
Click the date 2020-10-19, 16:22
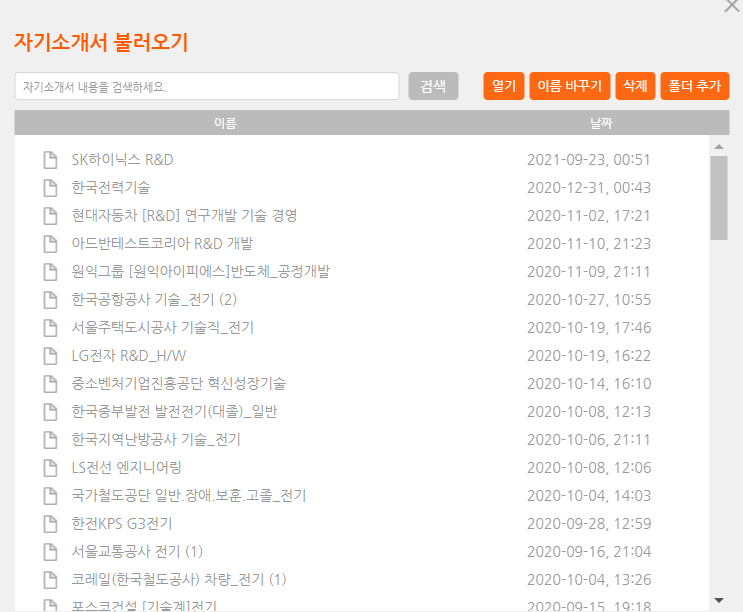tap(589, 356)
